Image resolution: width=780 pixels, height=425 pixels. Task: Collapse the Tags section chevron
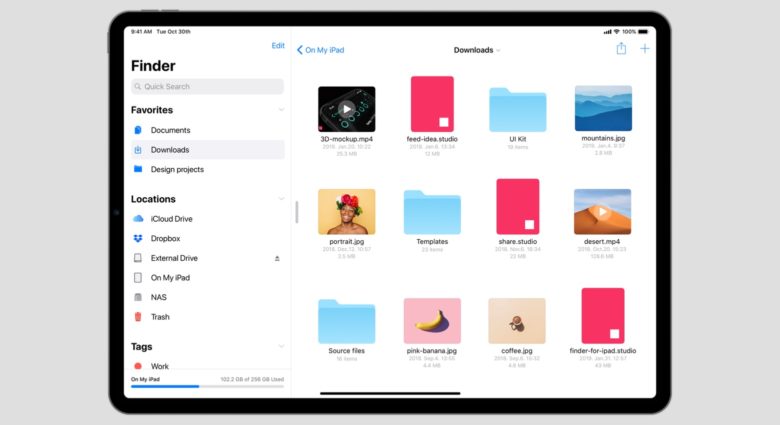tap(281, 346)
